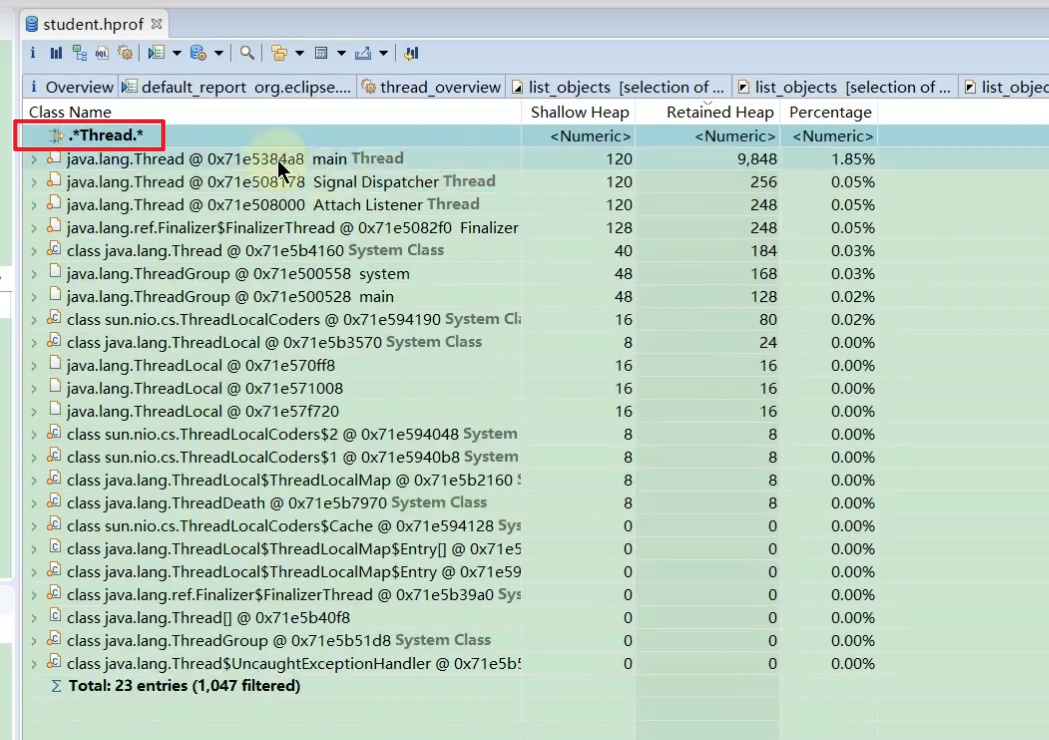Click the 1.85% percentage value

[x=852, y=159]
